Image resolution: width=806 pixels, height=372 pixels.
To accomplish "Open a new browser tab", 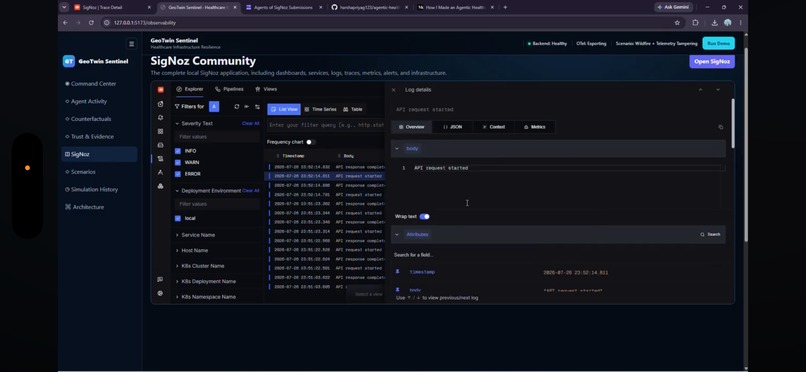I will pos(505,7).
